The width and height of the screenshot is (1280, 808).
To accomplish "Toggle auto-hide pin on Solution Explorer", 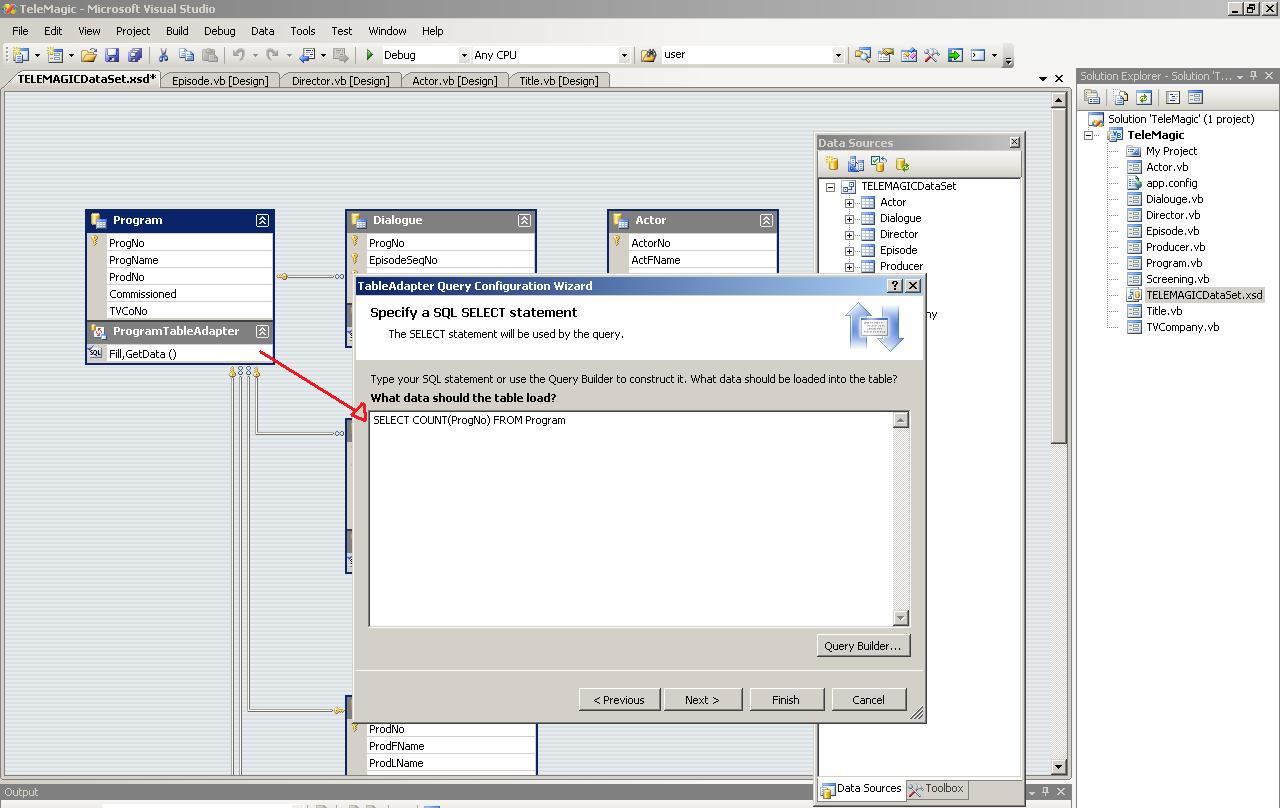I will (1253, 76).
